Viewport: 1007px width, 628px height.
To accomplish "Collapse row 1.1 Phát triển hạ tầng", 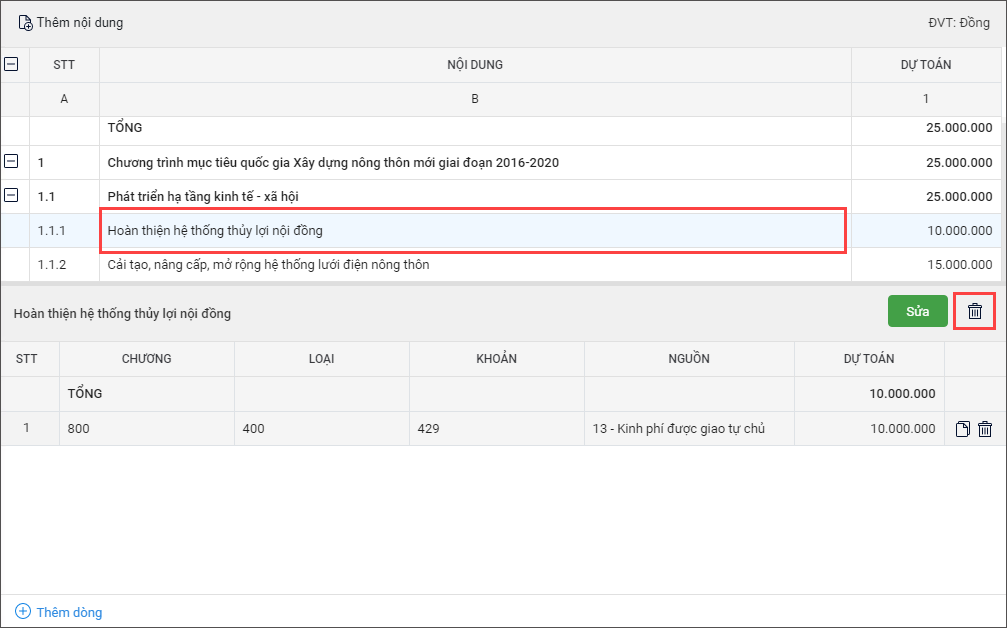I will click(x=12, y=196).
